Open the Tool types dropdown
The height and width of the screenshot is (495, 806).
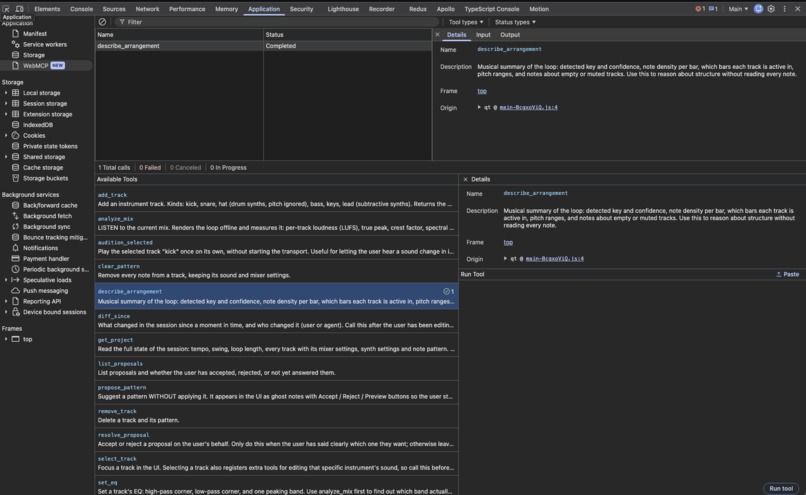(x=466, y=22)
